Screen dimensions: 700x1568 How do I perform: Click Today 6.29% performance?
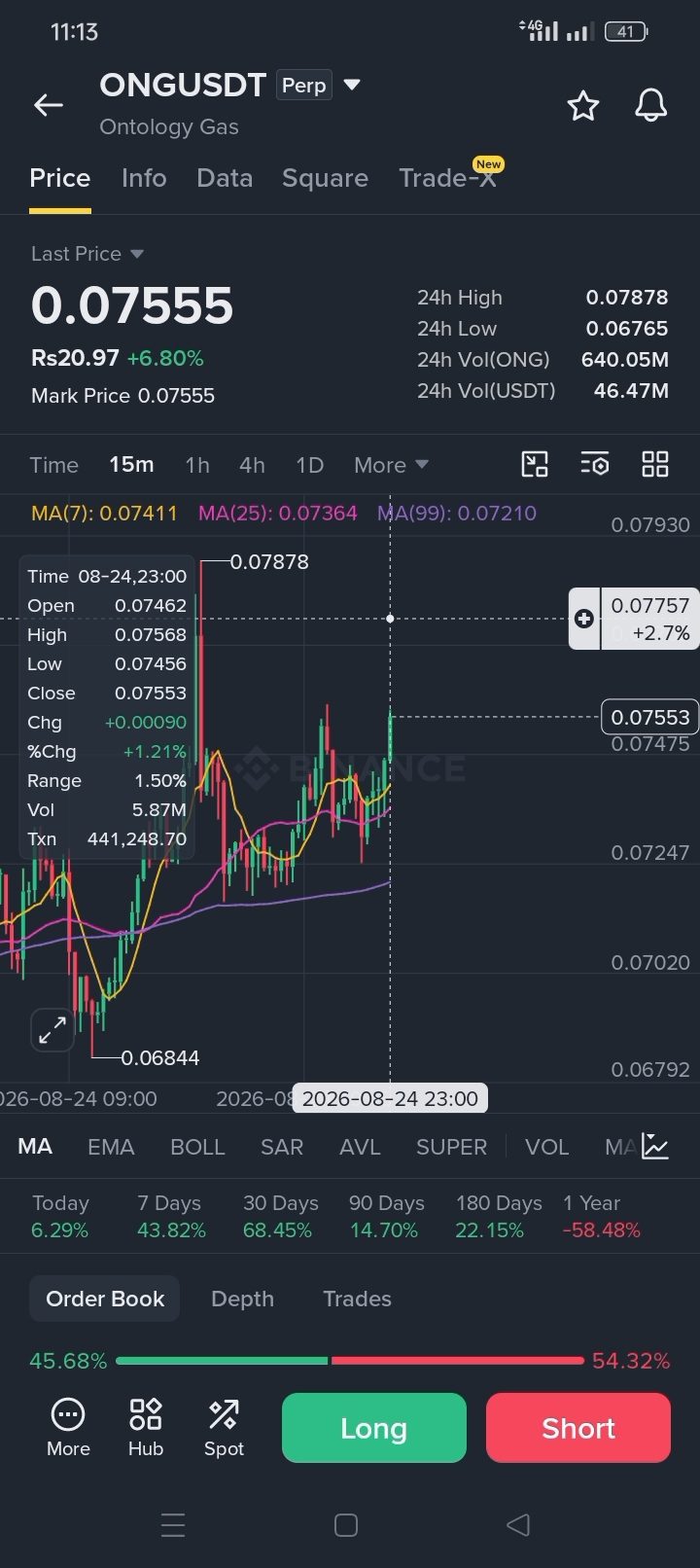(x=60, y=1217)
